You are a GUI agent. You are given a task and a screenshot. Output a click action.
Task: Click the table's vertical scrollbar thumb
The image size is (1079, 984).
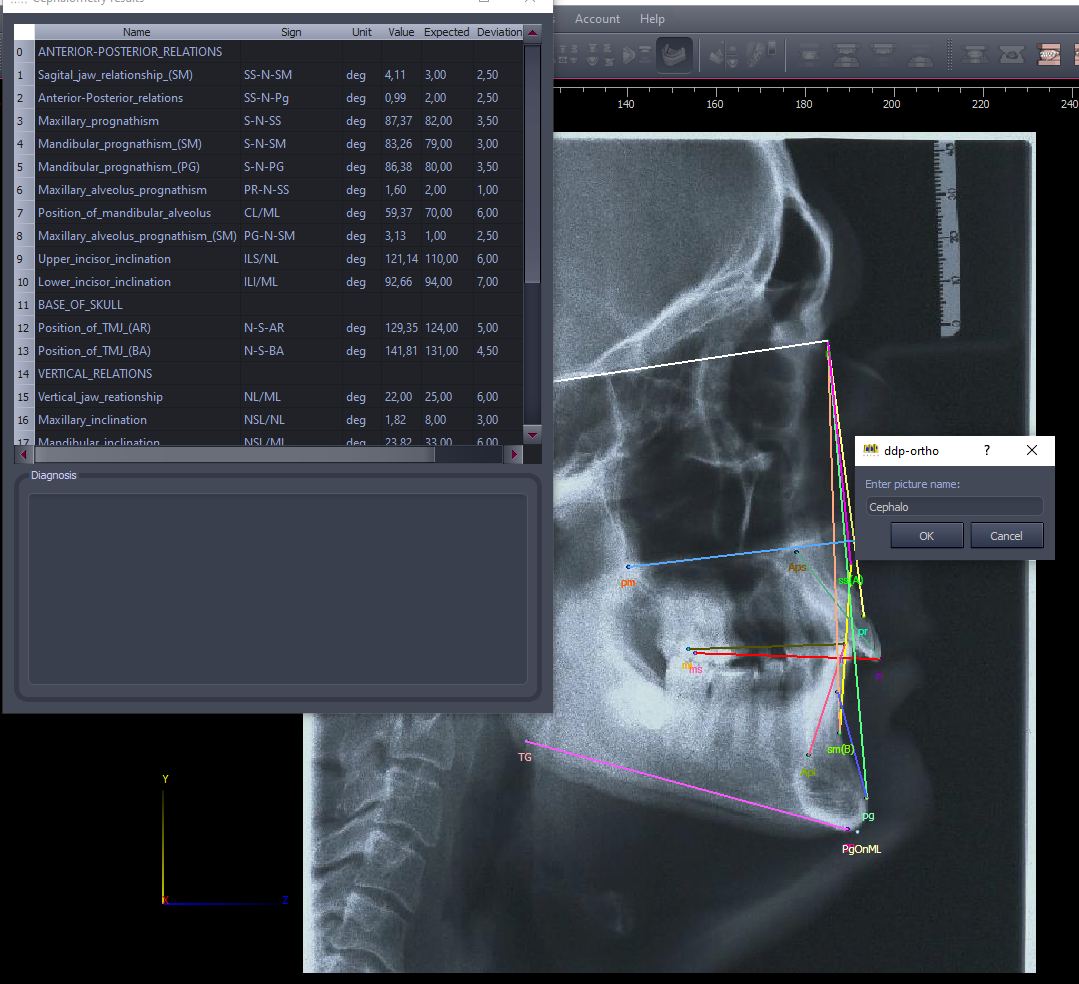[x=532, y=160]
